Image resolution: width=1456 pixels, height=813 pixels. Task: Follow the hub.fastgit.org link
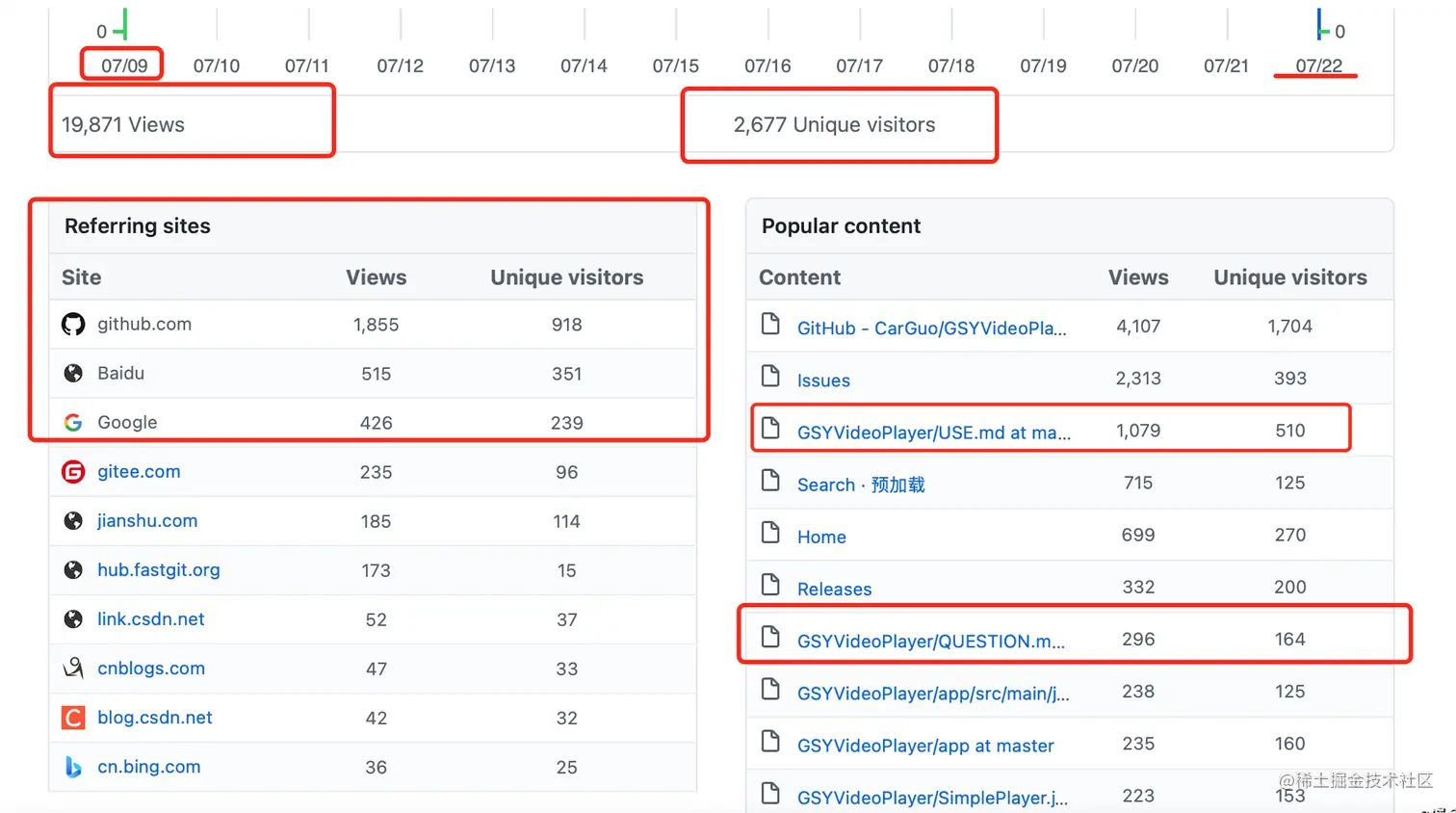pos(159,570)
